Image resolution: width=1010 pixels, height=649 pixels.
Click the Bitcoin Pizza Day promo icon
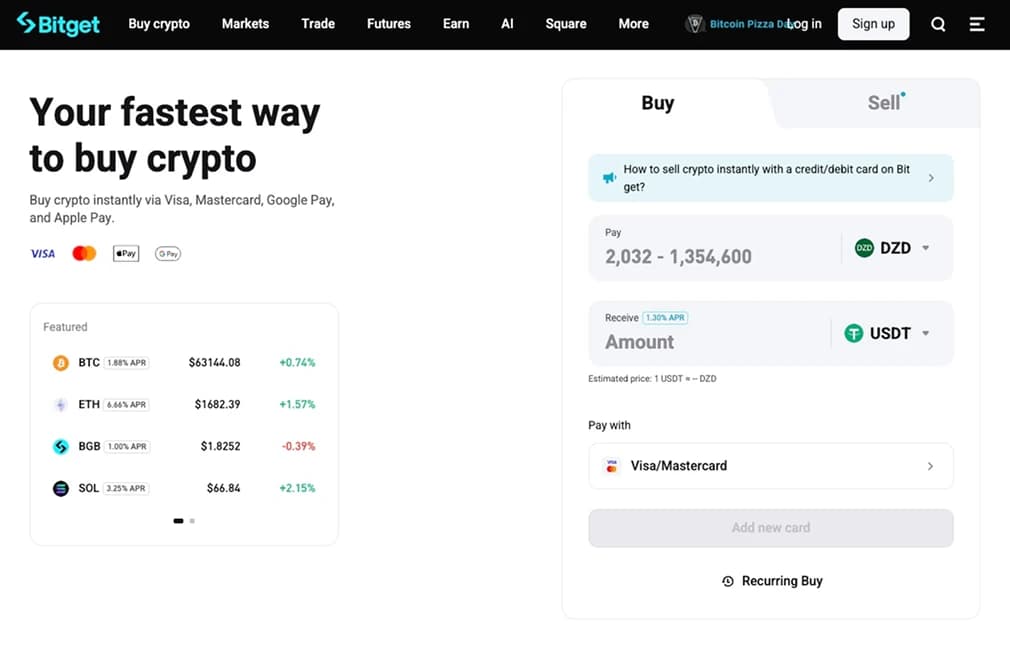click(694, 24)
